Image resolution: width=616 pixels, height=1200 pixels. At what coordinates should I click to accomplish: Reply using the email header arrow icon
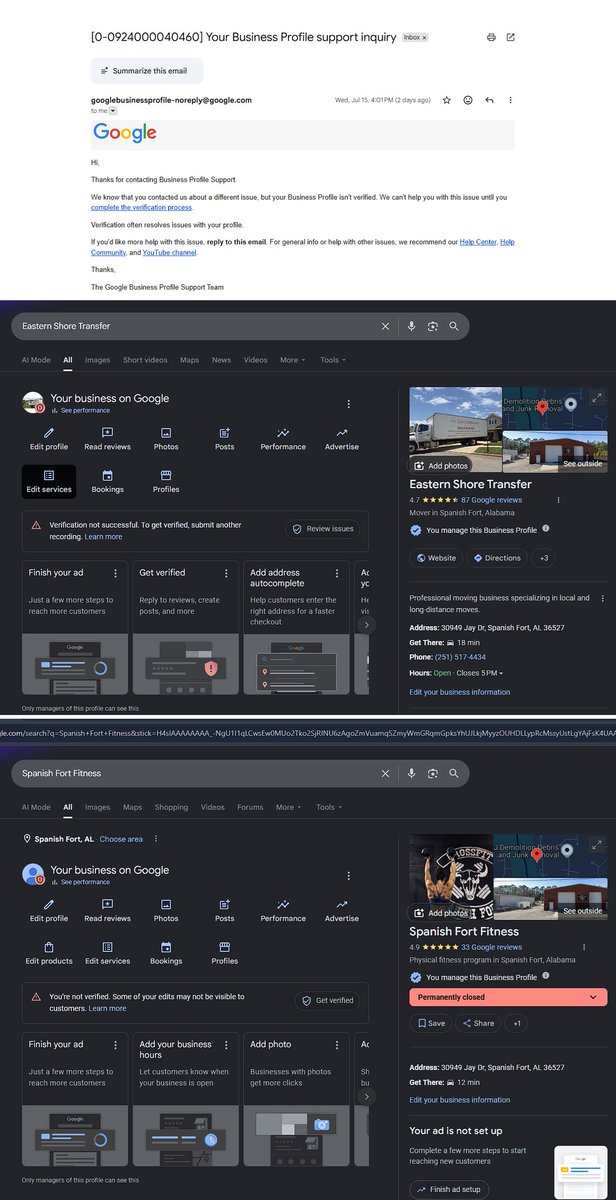(x=489, y=100)
